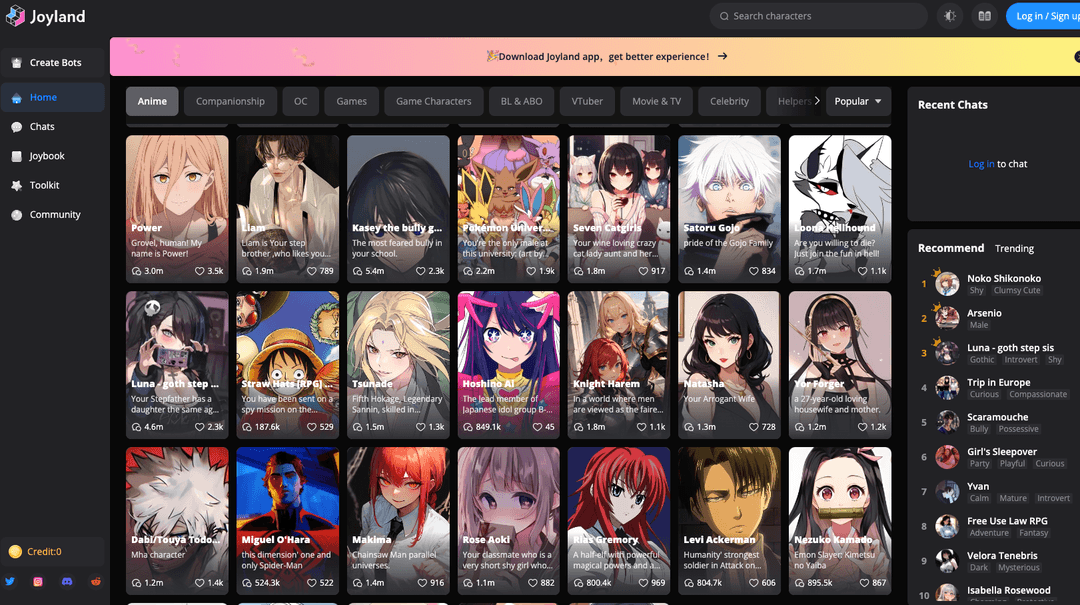Screen dimensions: 1080x605
Task: Open the Rias Gremory character card
Action: tap(619, 520)
